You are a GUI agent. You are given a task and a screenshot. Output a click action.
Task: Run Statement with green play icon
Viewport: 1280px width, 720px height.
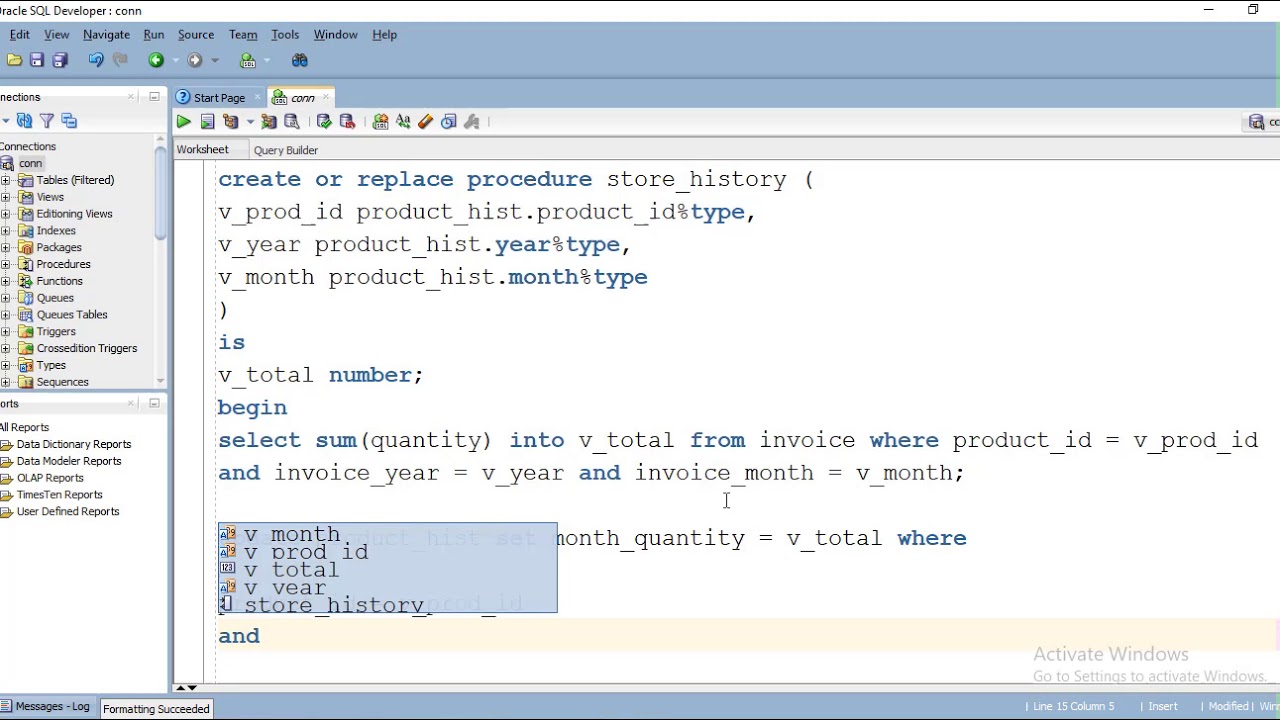pyautogui.click(x=184, y=122)
